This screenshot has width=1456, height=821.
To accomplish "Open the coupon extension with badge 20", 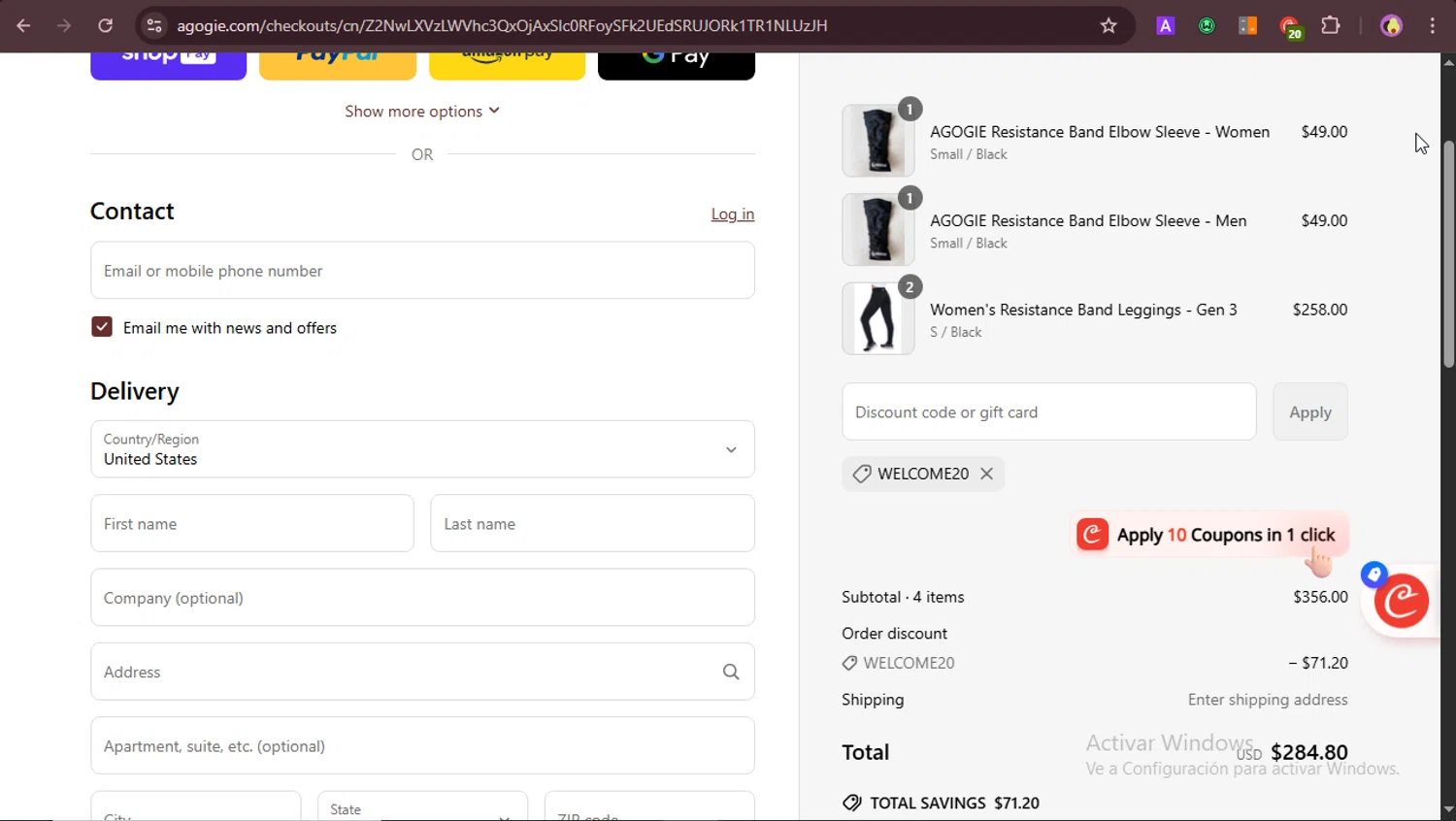I will point(1290,27).
